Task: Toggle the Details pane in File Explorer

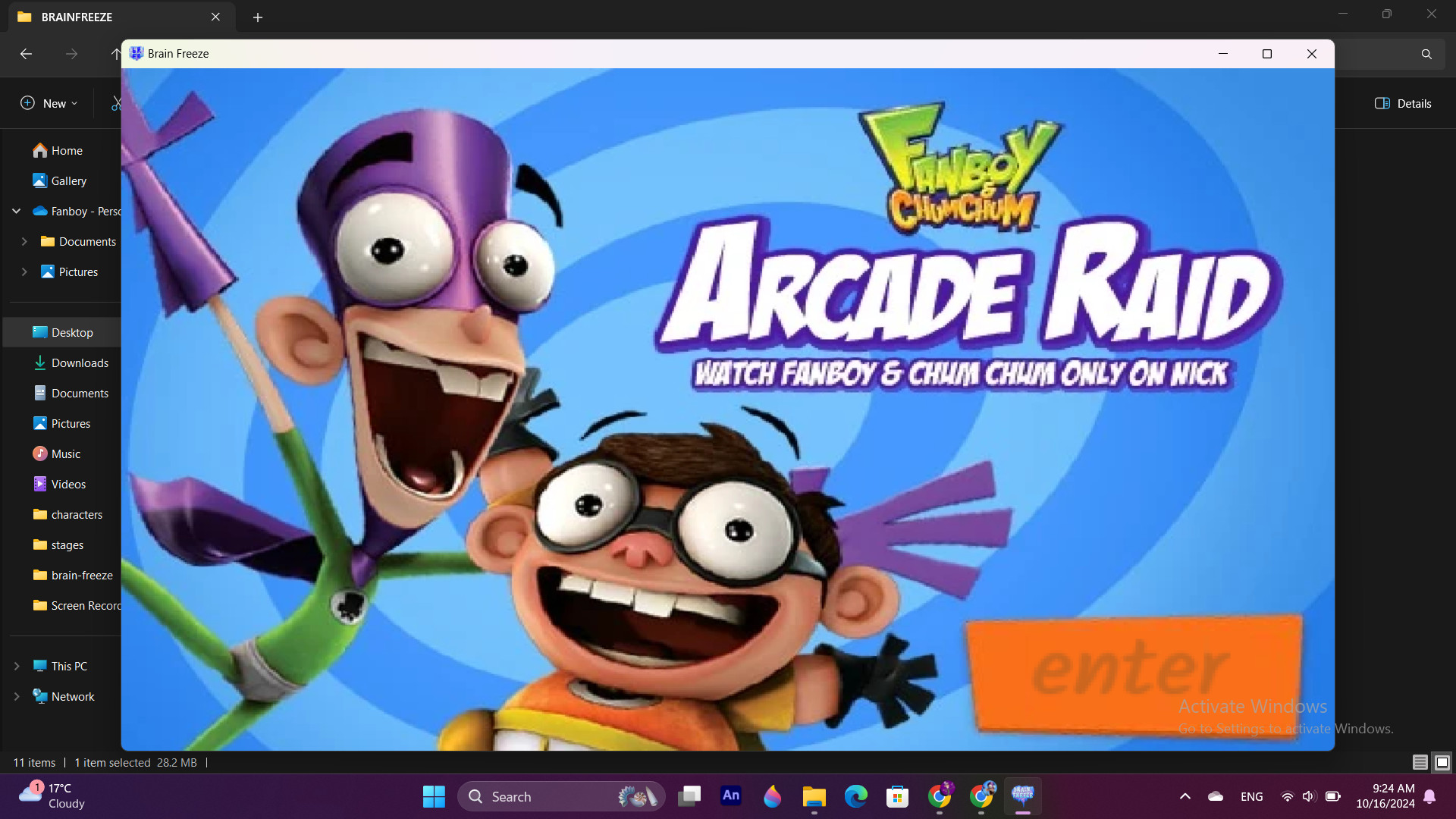Action: coord(1402,103)
